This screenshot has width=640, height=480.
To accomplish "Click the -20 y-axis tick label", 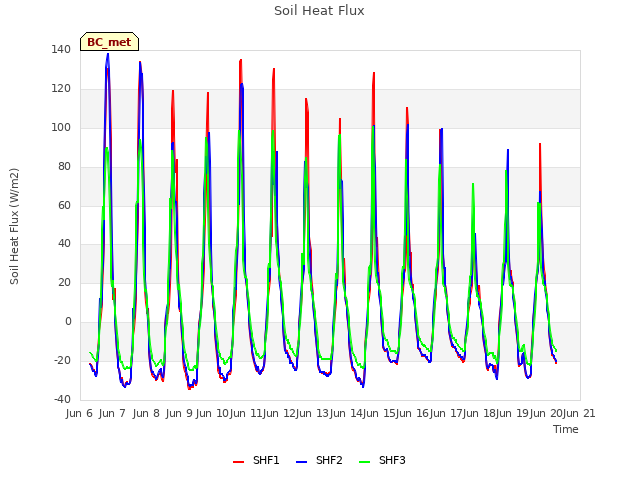I will click(62, 360).
